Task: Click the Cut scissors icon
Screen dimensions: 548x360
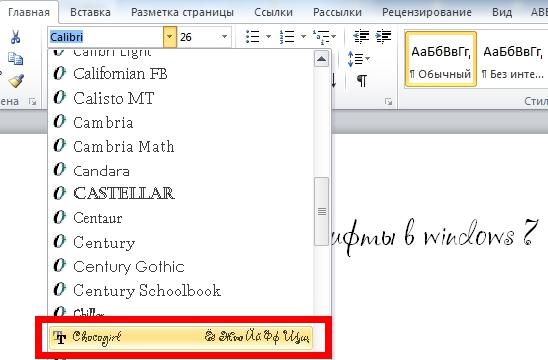Action: click(x=15, y=37)
